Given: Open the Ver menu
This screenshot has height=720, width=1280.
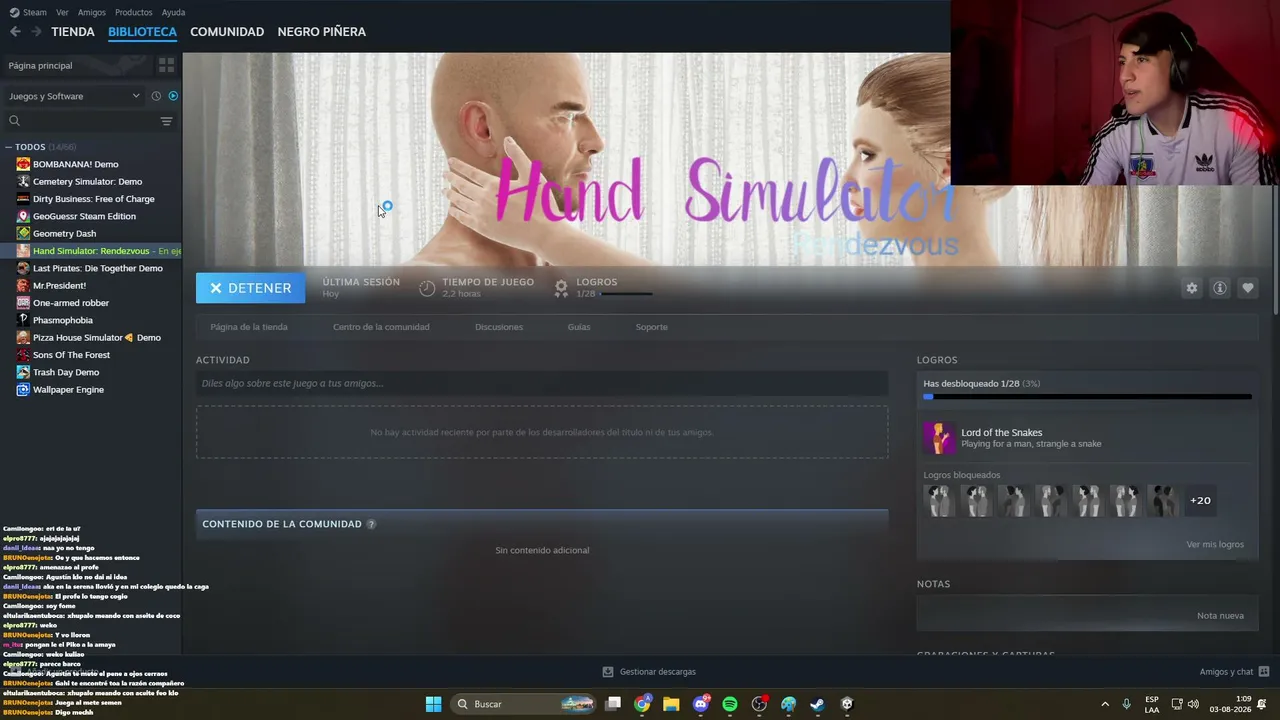Looking at the screenshot, I should pos(62,12).
